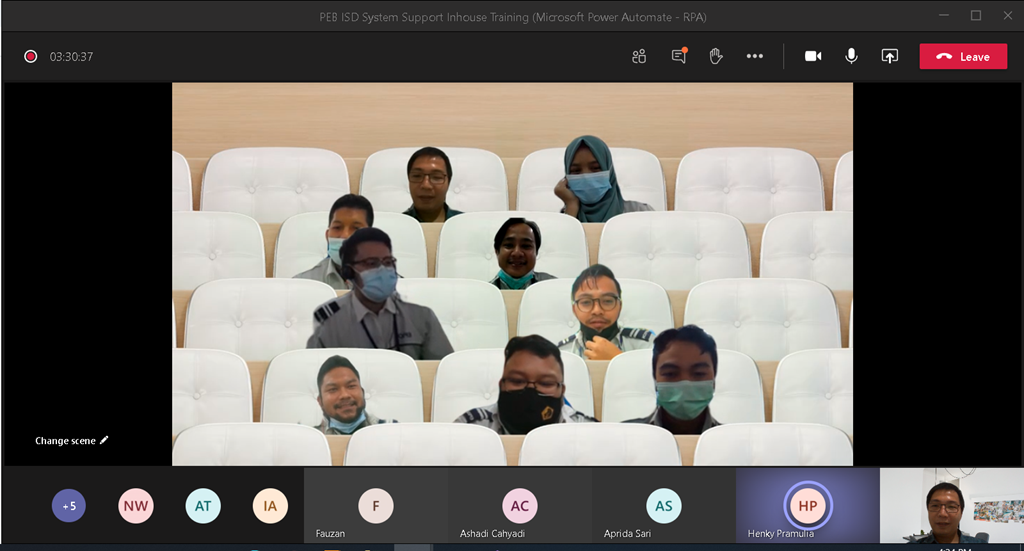Select the IA participant avatar
This screenshot has width=1024, height=551.
pos(270,506)
